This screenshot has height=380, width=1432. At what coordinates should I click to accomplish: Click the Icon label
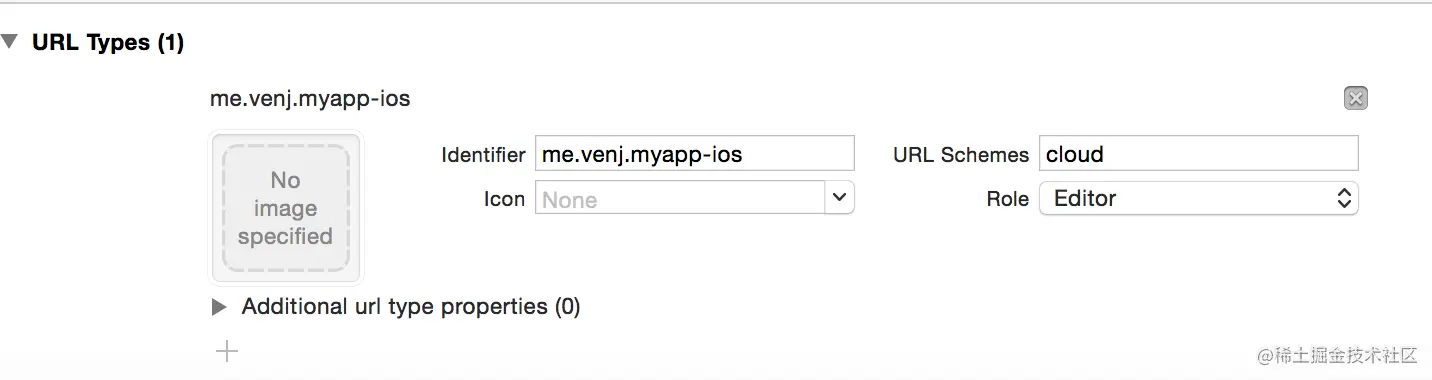click(504, 199)
